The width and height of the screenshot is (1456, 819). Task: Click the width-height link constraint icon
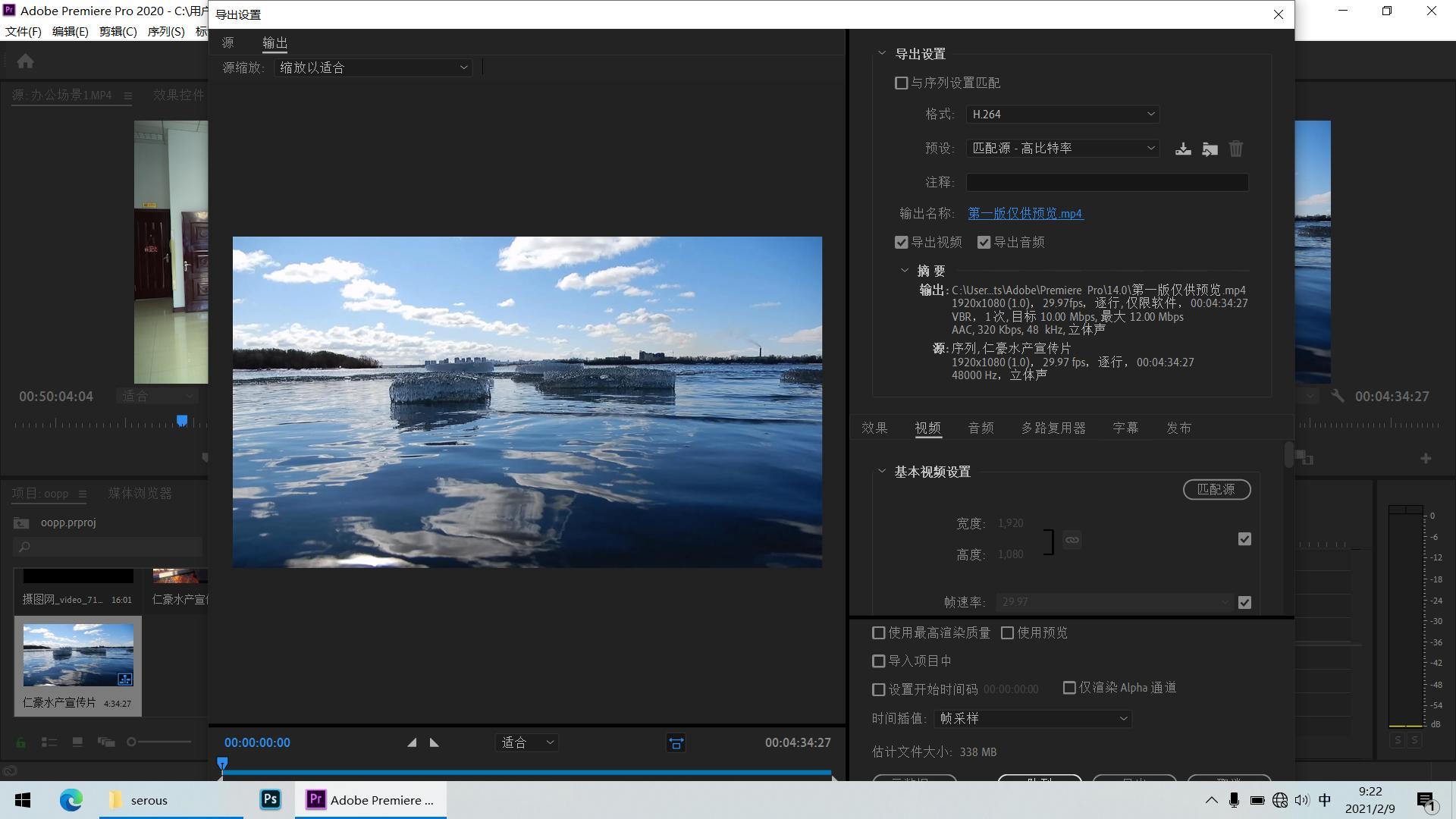pos(1072,540)
